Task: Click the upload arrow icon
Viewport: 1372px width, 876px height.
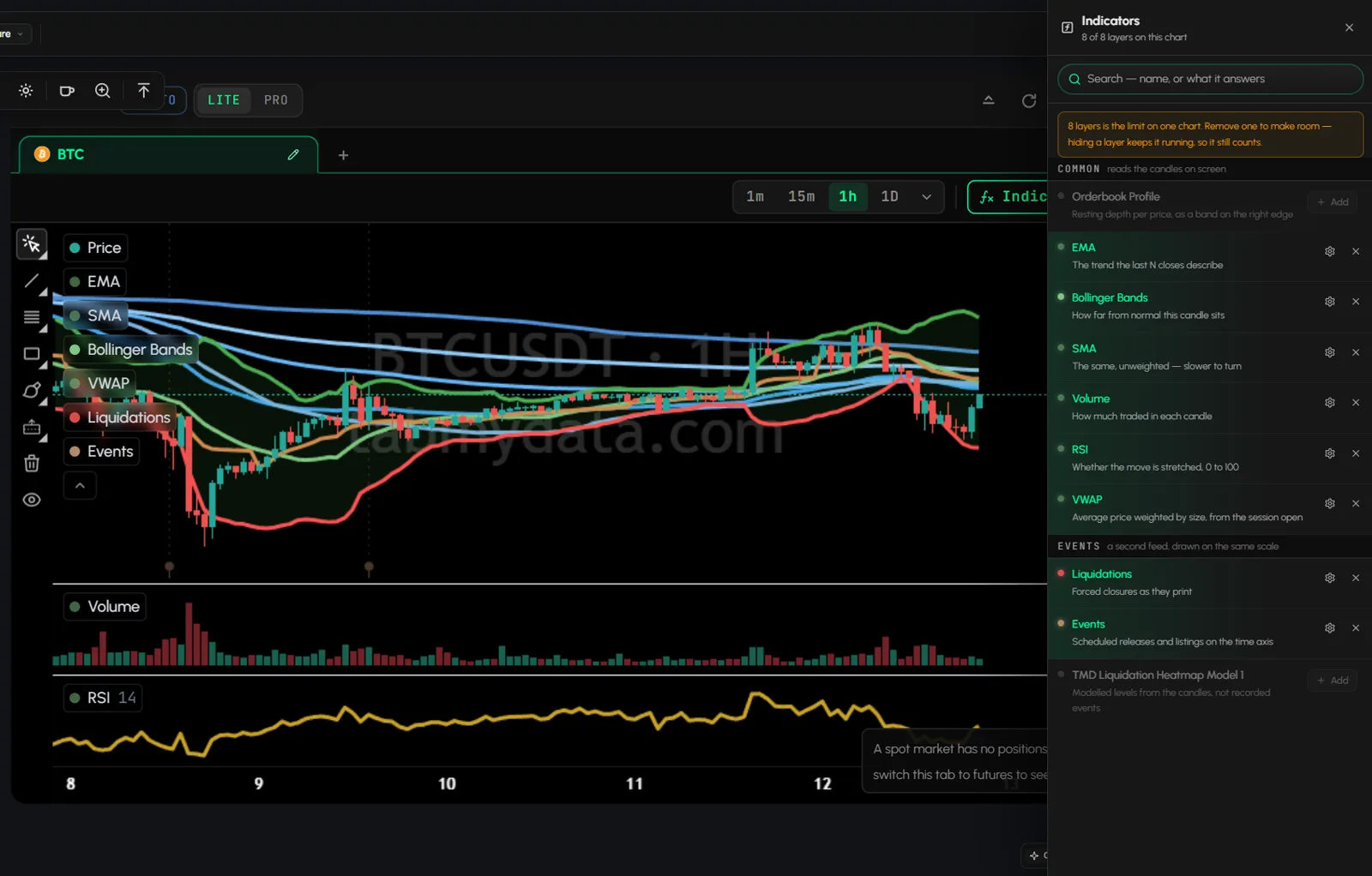Action: (x=143, y=91)
